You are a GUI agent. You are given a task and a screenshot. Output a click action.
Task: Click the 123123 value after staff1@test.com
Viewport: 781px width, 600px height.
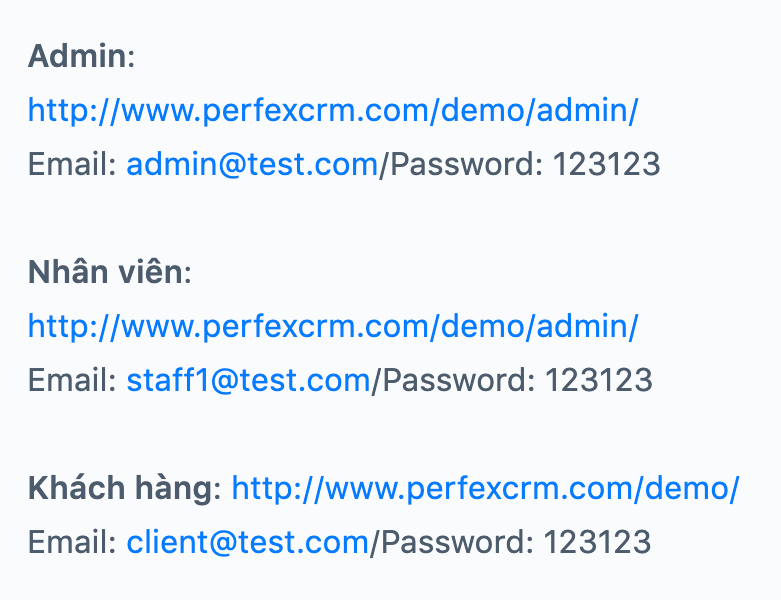(599, 380)
